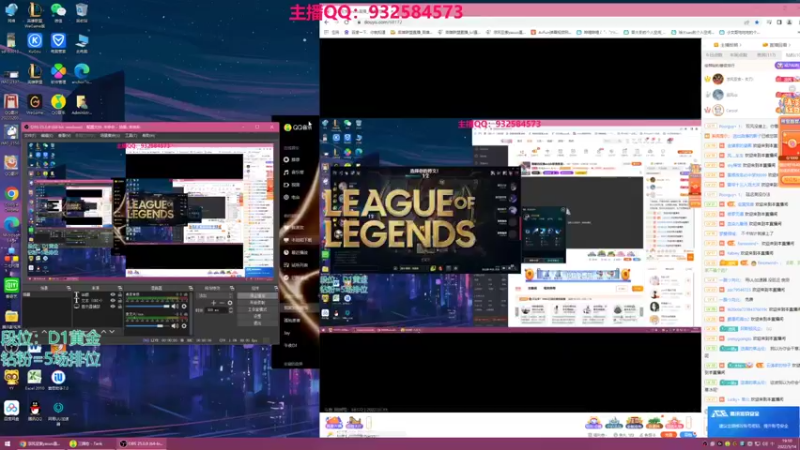Open OBS Scene Collection menu
The height and width of the screenshot is (450, 800).
[109, 136]
